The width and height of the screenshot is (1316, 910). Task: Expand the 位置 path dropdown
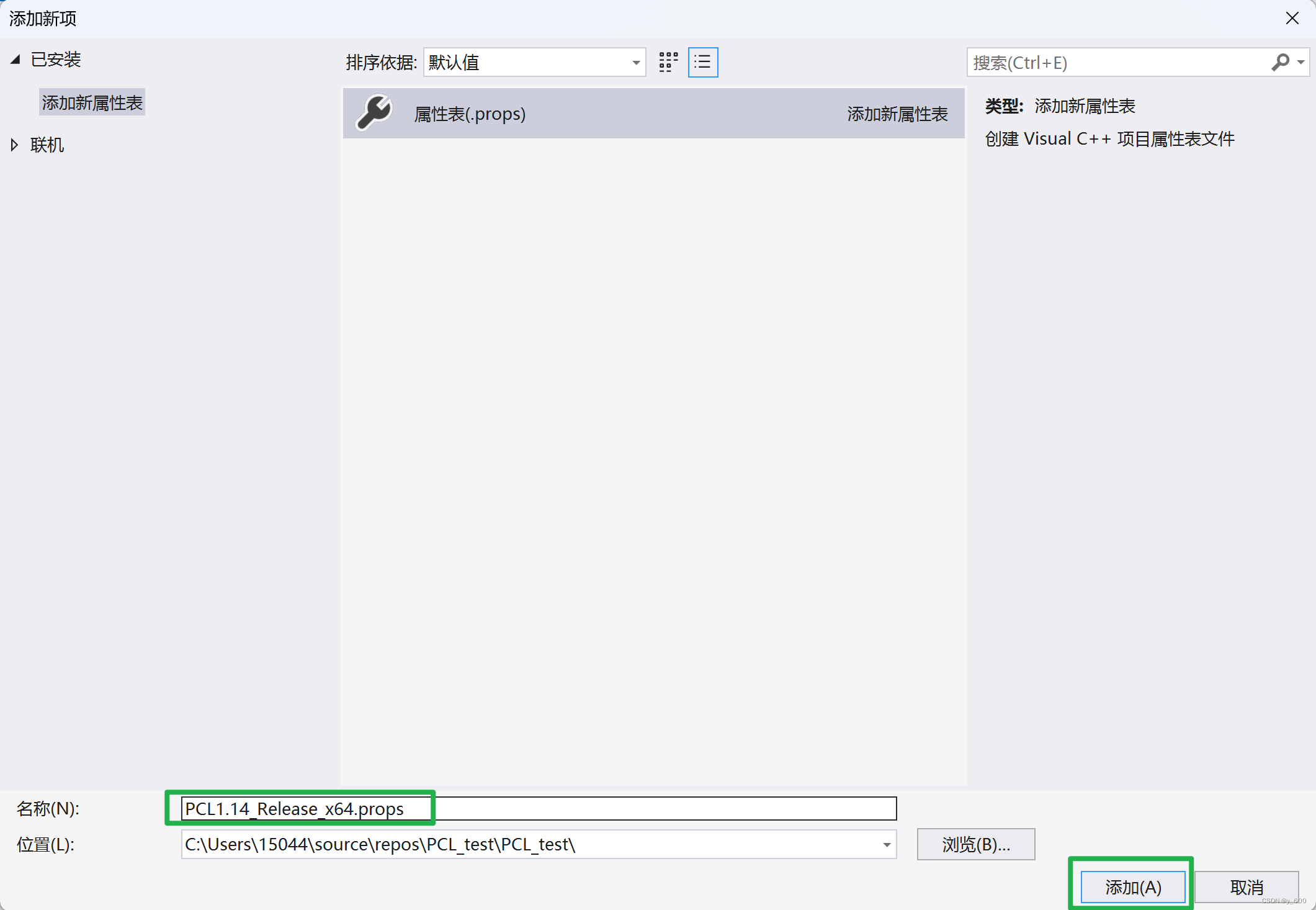887,845
